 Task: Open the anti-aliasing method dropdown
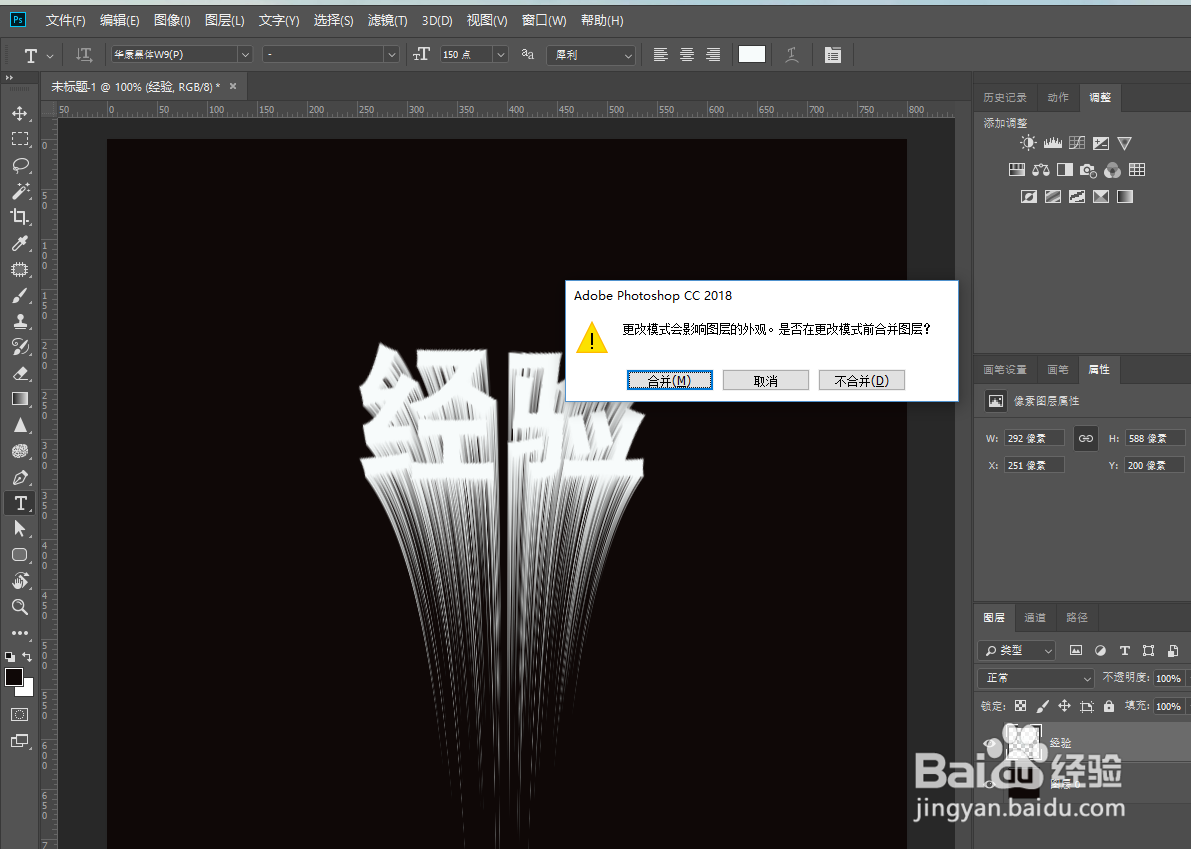590,55
